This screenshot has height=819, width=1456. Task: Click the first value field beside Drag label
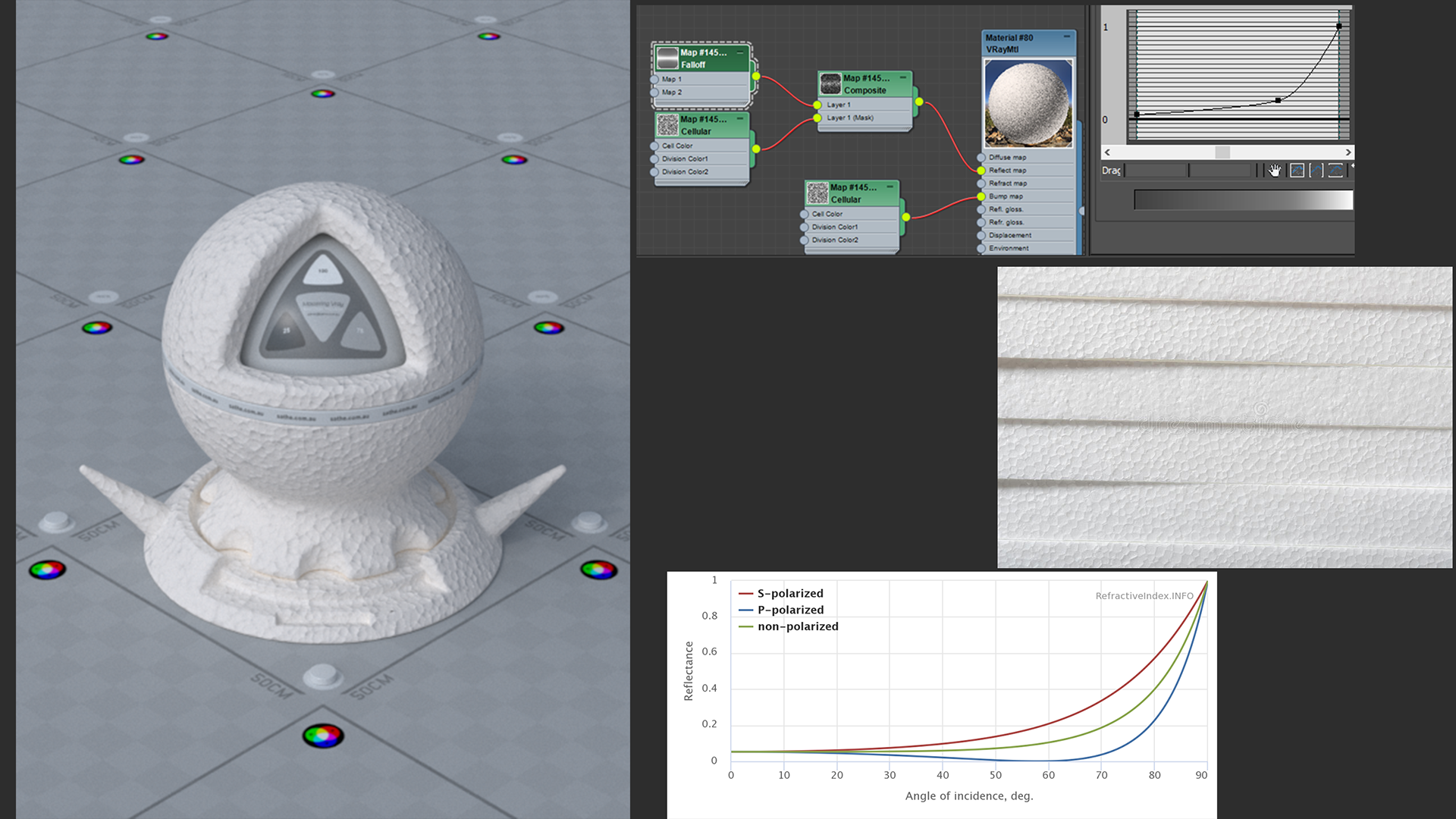1156,171
